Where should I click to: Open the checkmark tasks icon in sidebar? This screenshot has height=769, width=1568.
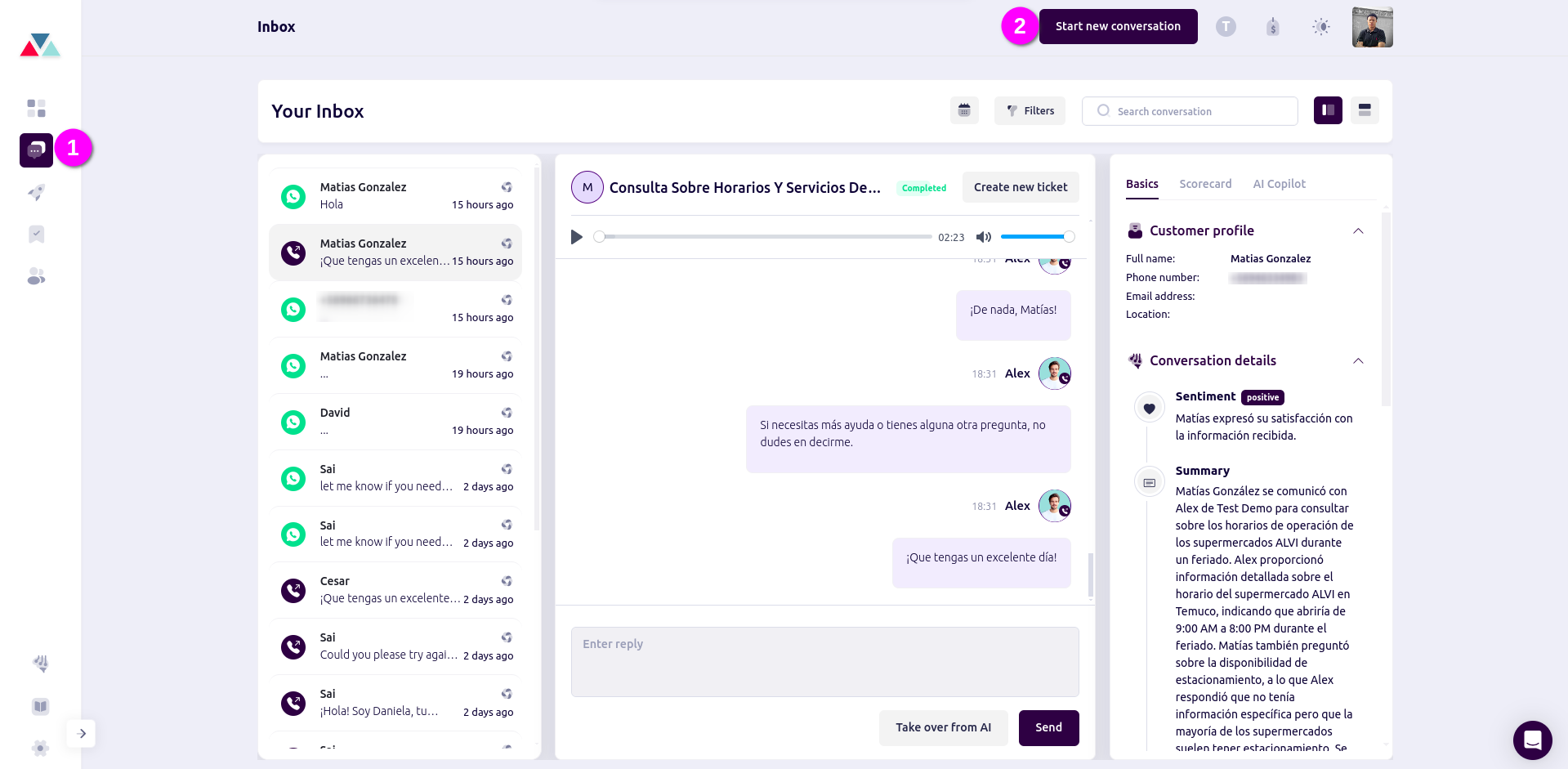tap(36, 235)
